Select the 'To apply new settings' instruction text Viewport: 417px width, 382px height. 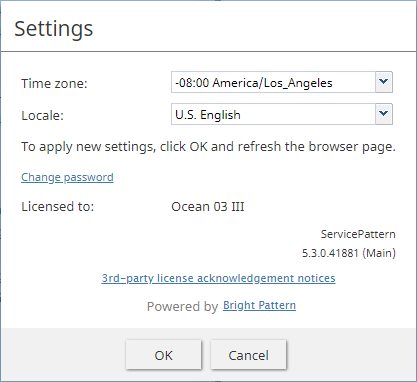(208, 147)
